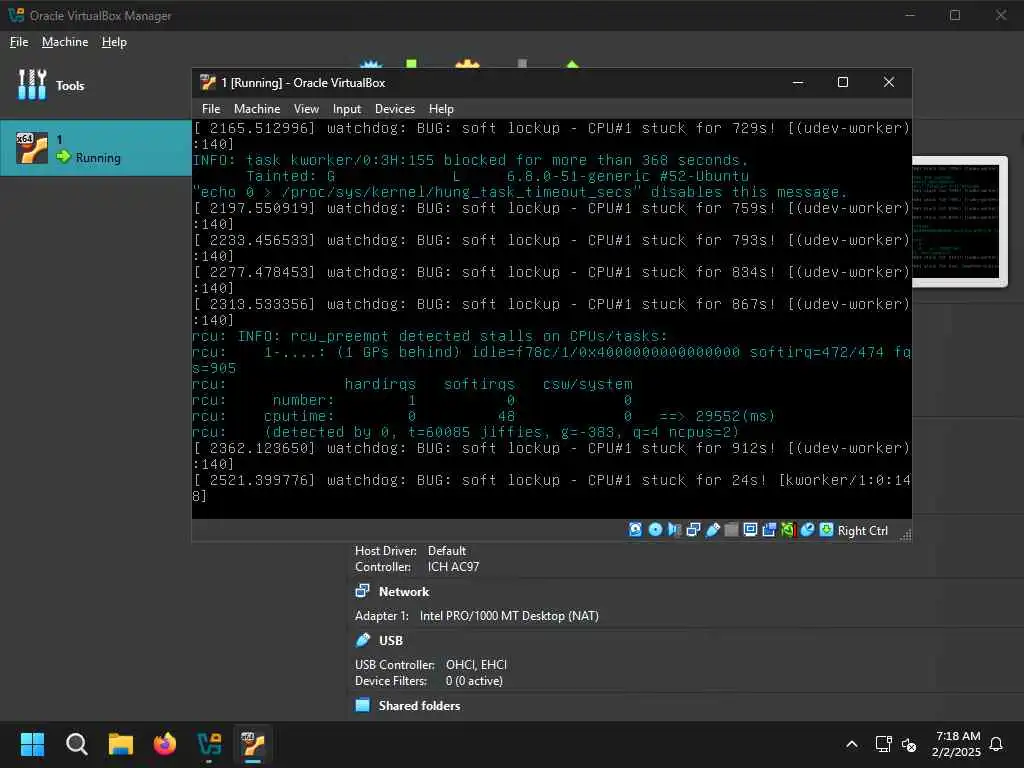
Task: Open the Machine menu in VirtualBox Manager
Action: click(x=65, y=42)
